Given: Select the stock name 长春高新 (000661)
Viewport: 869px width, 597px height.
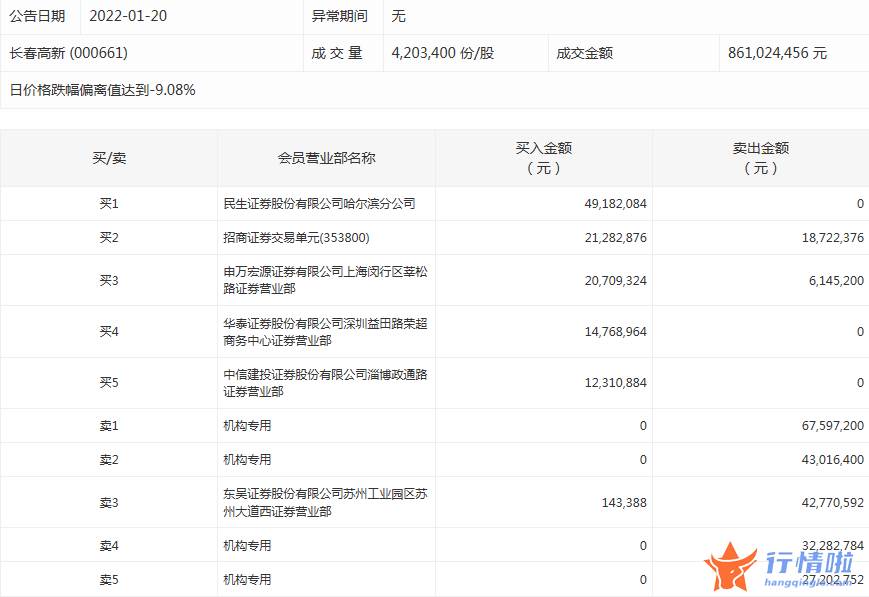Looking at the screenshot, I should (x=69, y=53).
